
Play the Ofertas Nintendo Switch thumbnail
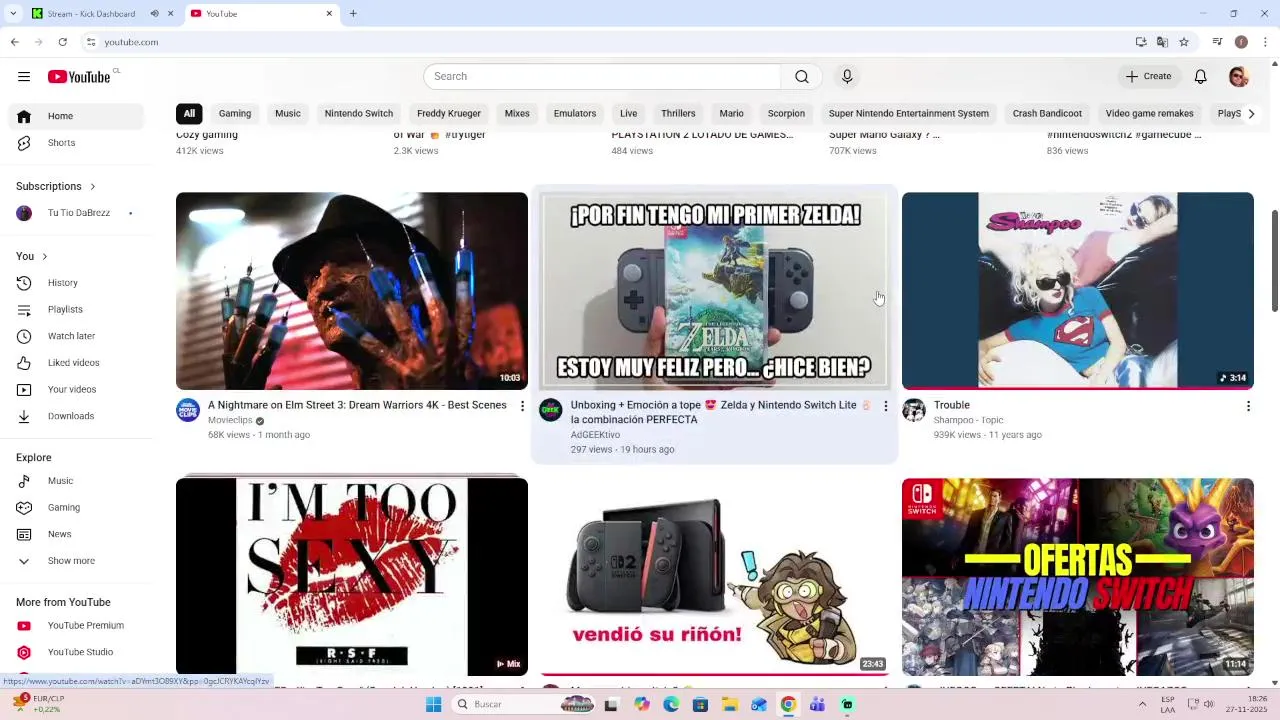1078,577
